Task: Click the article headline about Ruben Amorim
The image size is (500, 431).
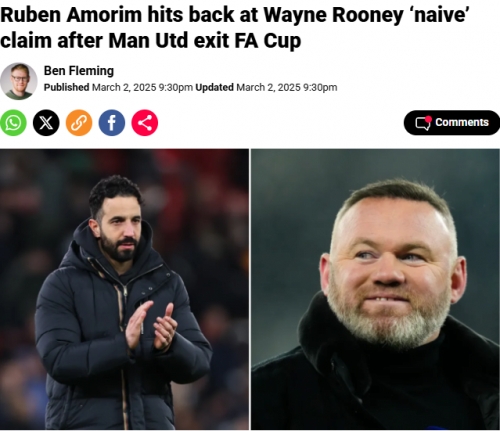Action: (x=235, y=28)
